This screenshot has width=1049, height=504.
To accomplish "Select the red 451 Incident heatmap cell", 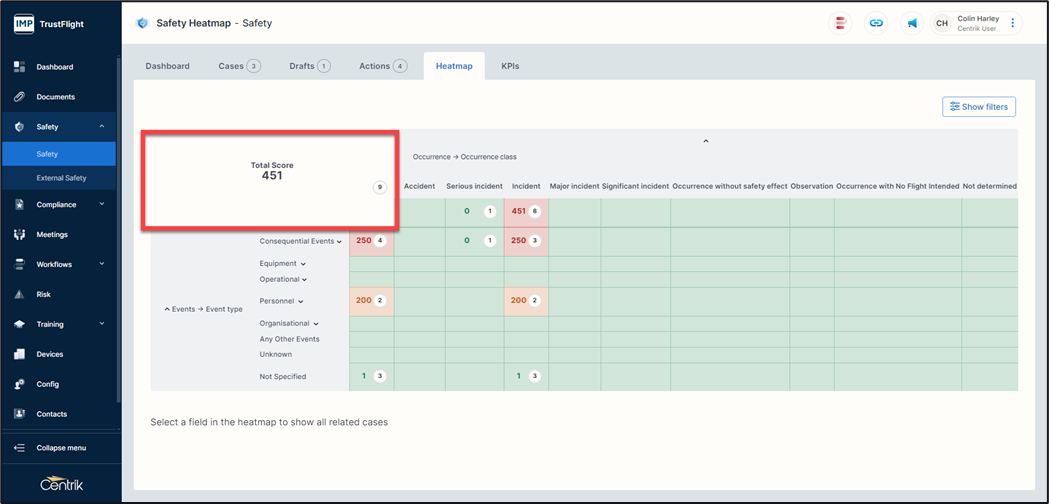I will (525, 212).
